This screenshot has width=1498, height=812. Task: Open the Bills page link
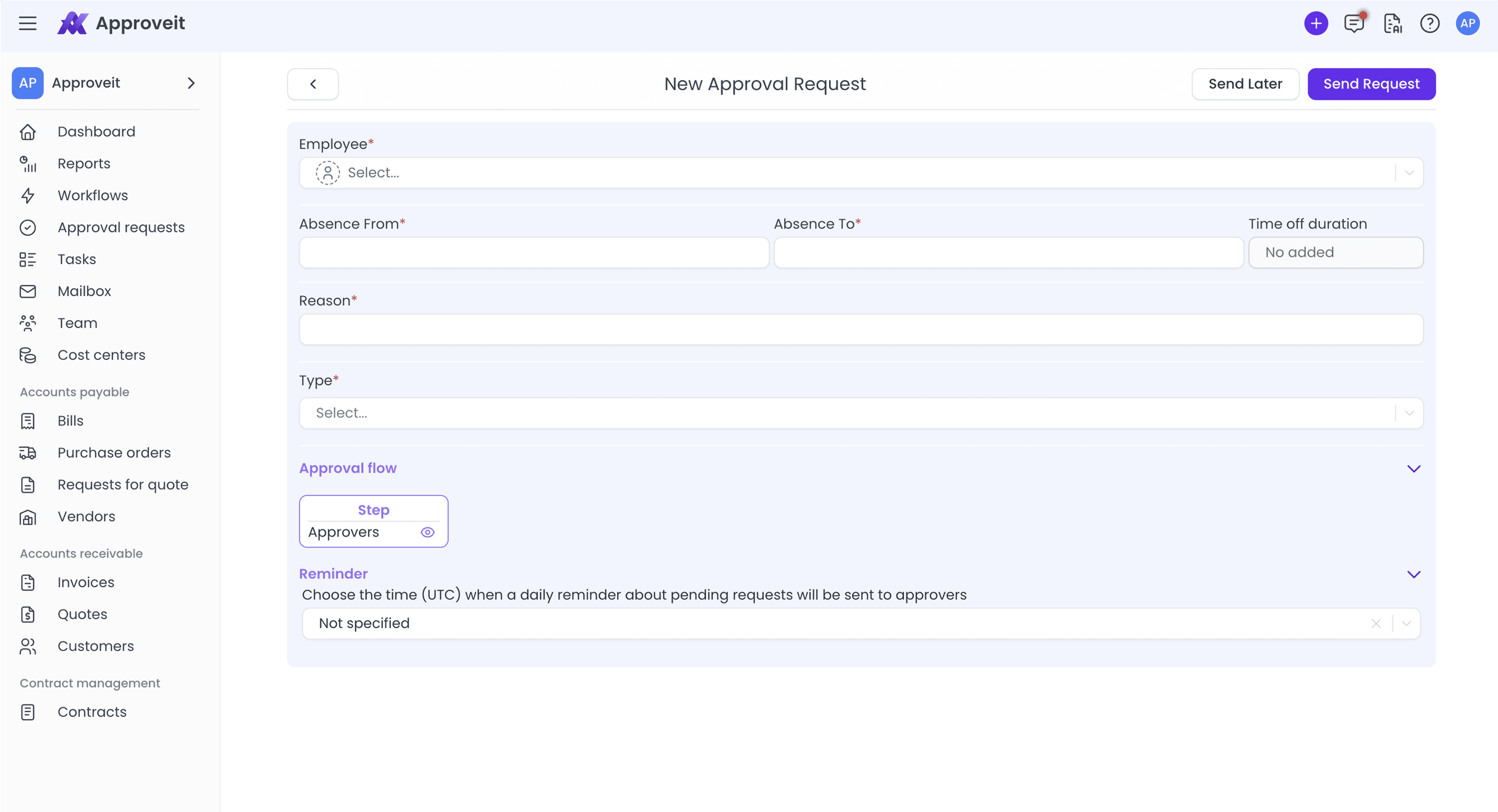[x=71, y=421]
